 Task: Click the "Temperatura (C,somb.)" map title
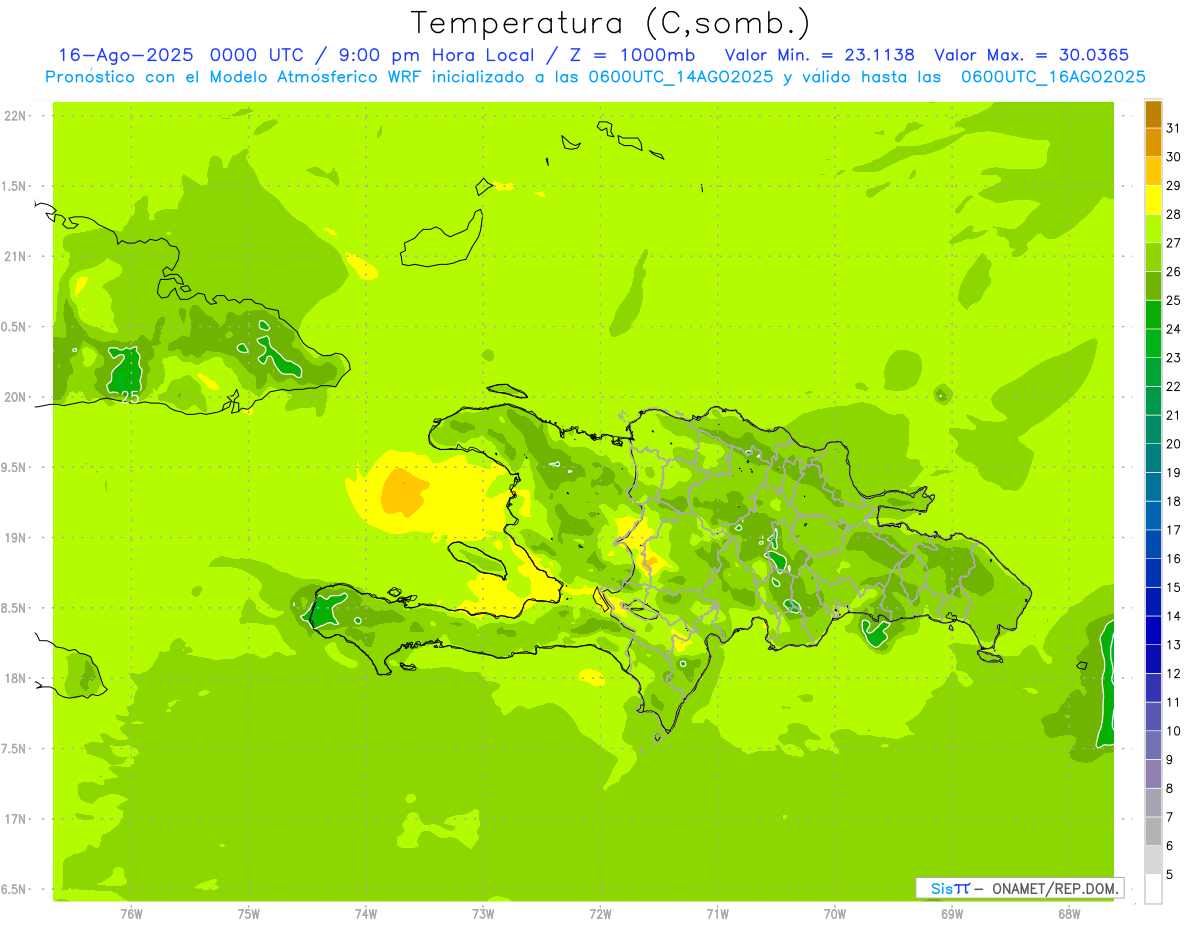[610, 23]
